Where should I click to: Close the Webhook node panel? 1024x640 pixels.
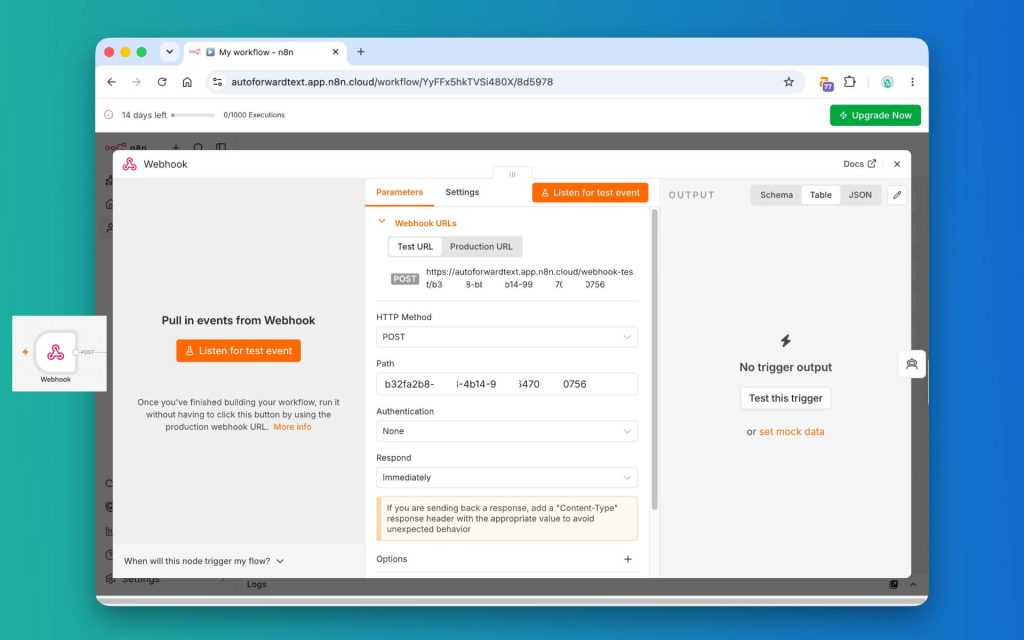897,164
